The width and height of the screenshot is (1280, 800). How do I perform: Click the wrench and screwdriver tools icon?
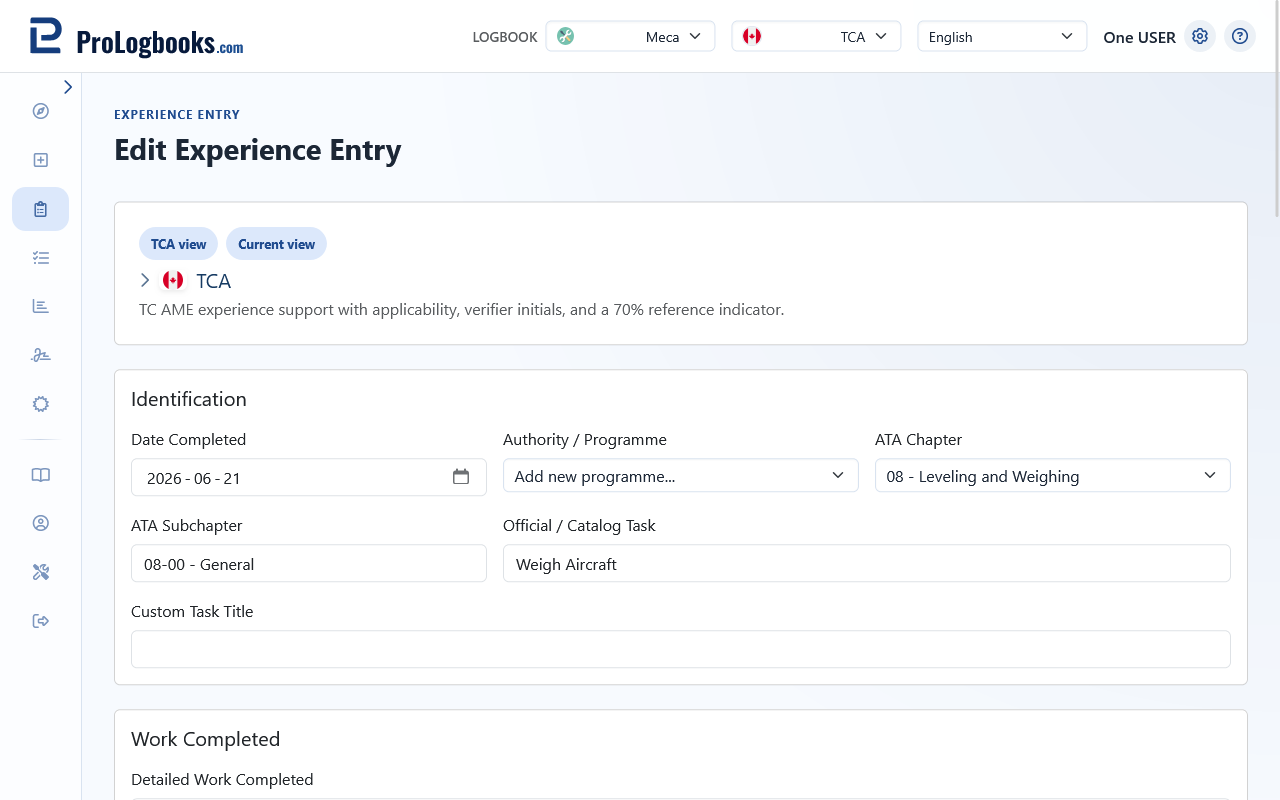click(x=41, y=572)
